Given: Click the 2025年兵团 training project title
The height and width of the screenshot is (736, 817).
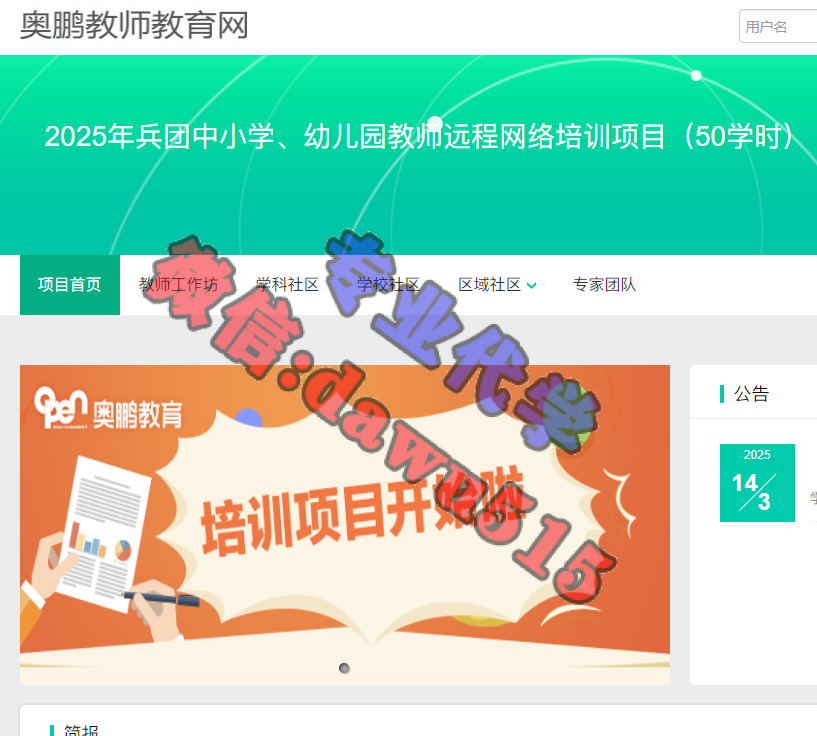Looking at the screenshot, I should 419,136.
